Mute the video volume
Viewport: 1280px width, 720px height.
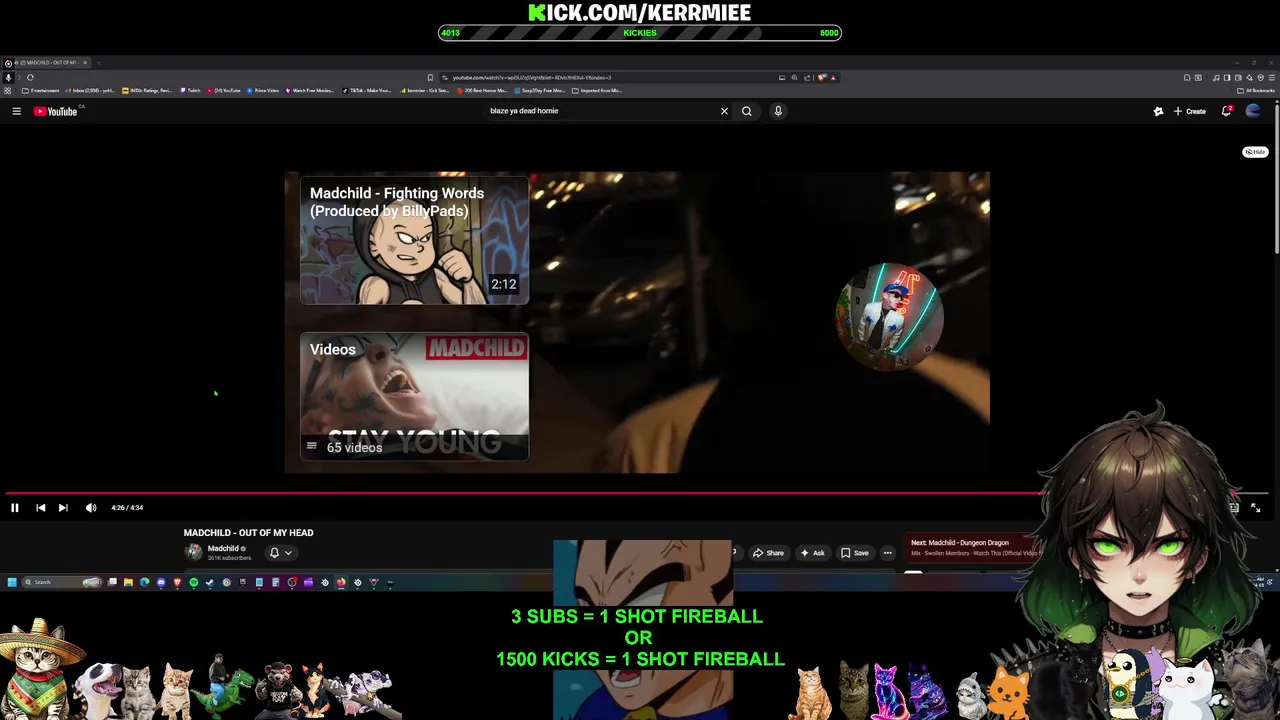pyautogui.click(x=91, y=508)
